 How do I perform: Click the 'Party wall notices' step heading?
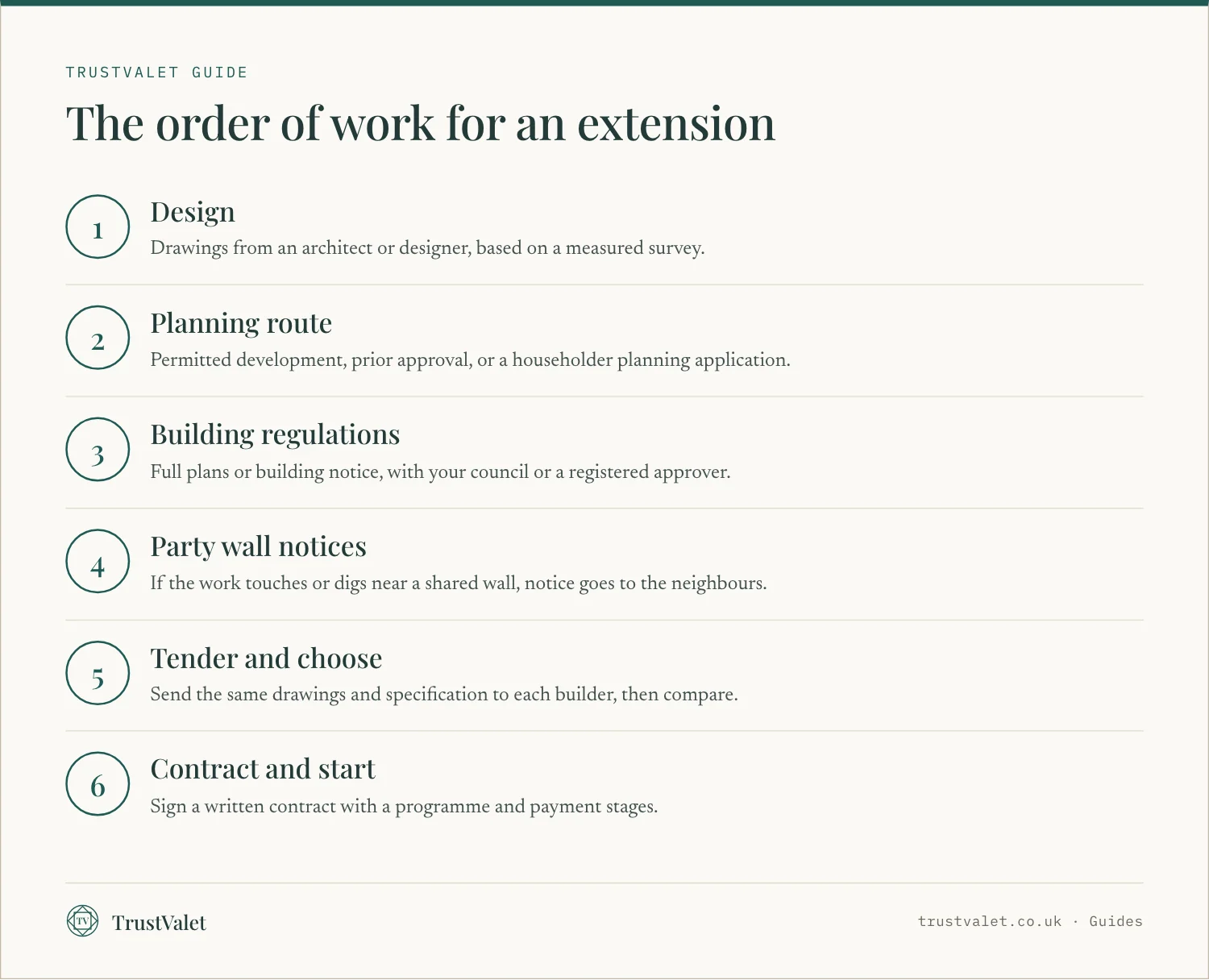tap(258, 547)
